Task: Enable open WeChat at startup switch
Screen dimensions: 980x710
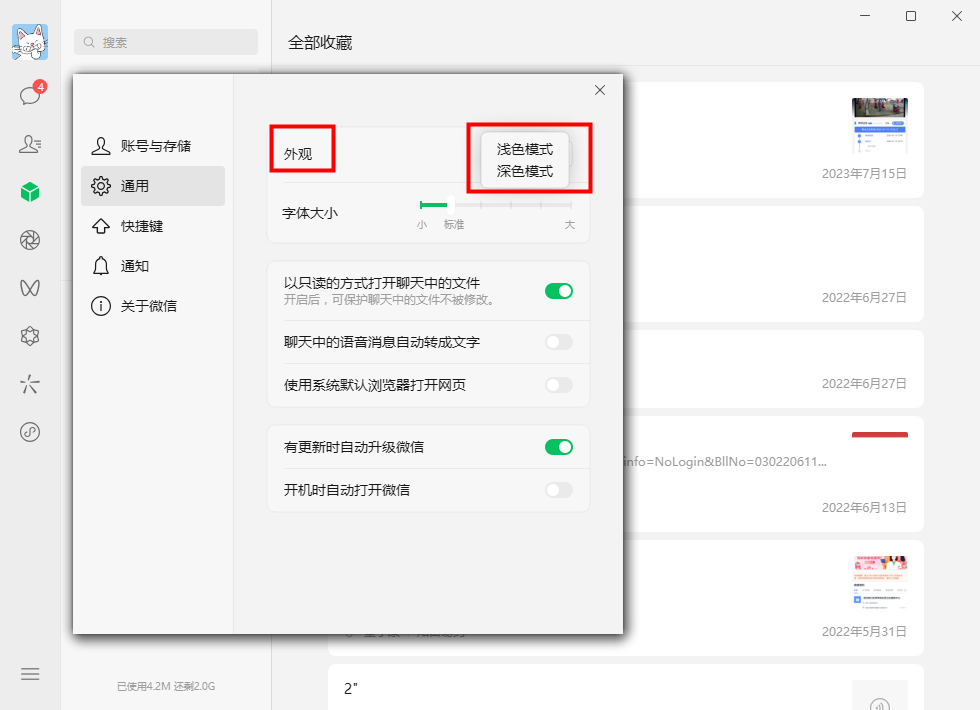Action: (x=559, y=490)
